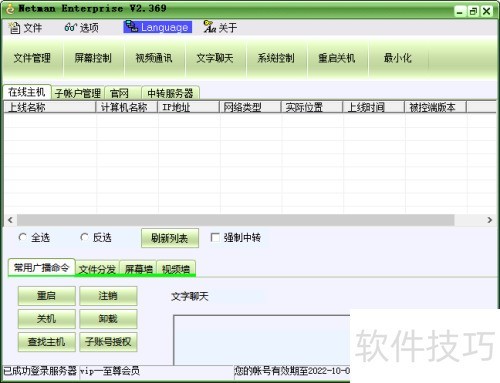Screen dimensions: 500x383
Task: Sort by the 上线时间 column header
Action: (374, 107)
